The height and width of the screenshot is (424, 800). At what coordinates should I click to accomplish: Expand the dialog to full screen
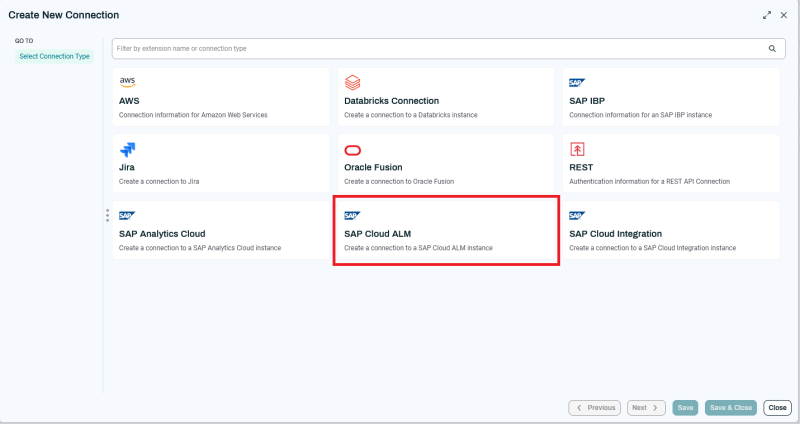767,15
